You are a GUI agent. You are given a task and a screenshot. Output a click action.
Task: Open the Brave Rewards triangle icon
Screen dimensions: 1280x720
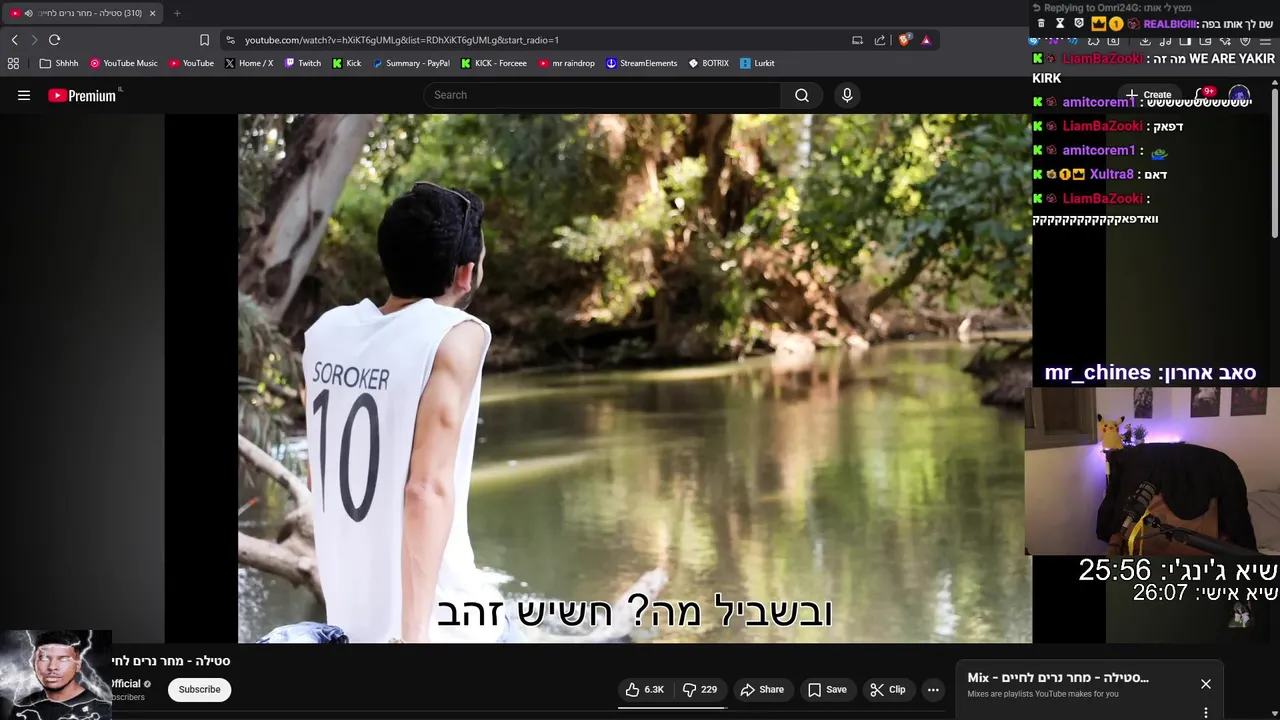[x=926, y=40]
